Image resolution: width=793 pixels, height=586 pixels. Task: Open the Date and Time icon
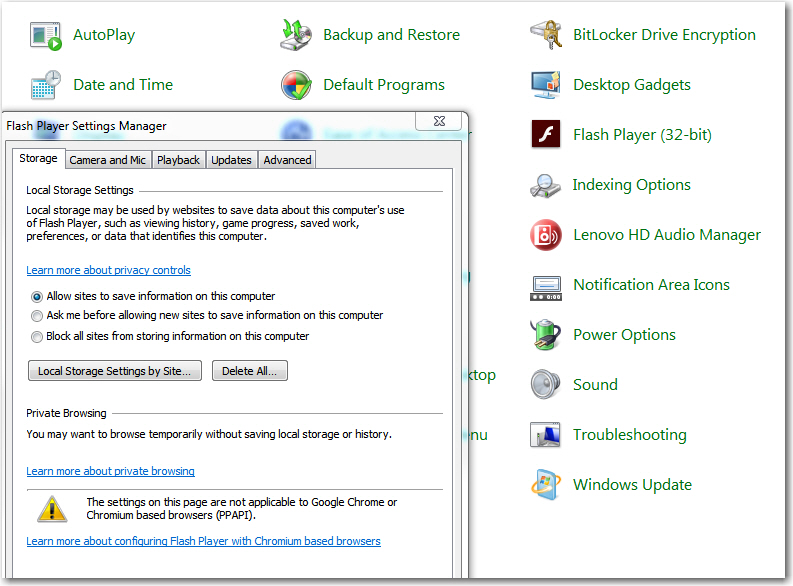pos(46,85)
